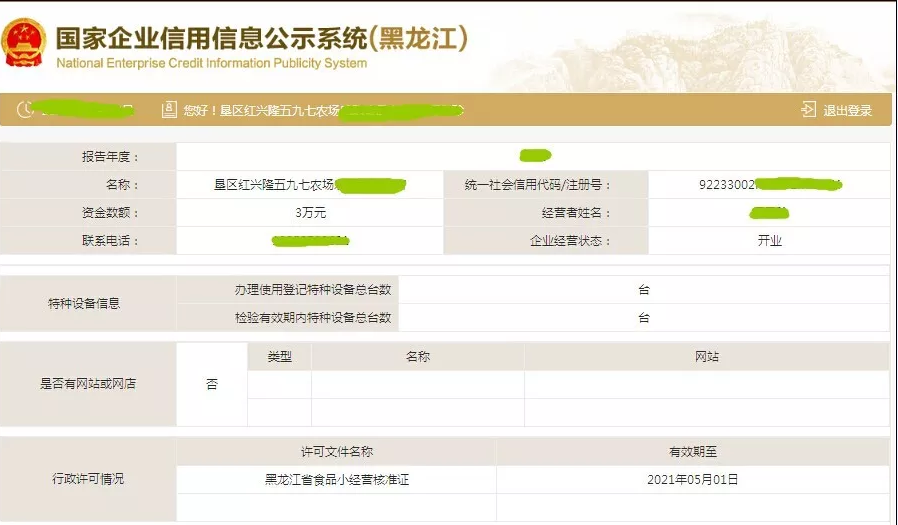
Task: Click the national emblem logo
Action: tap(23, 42)
